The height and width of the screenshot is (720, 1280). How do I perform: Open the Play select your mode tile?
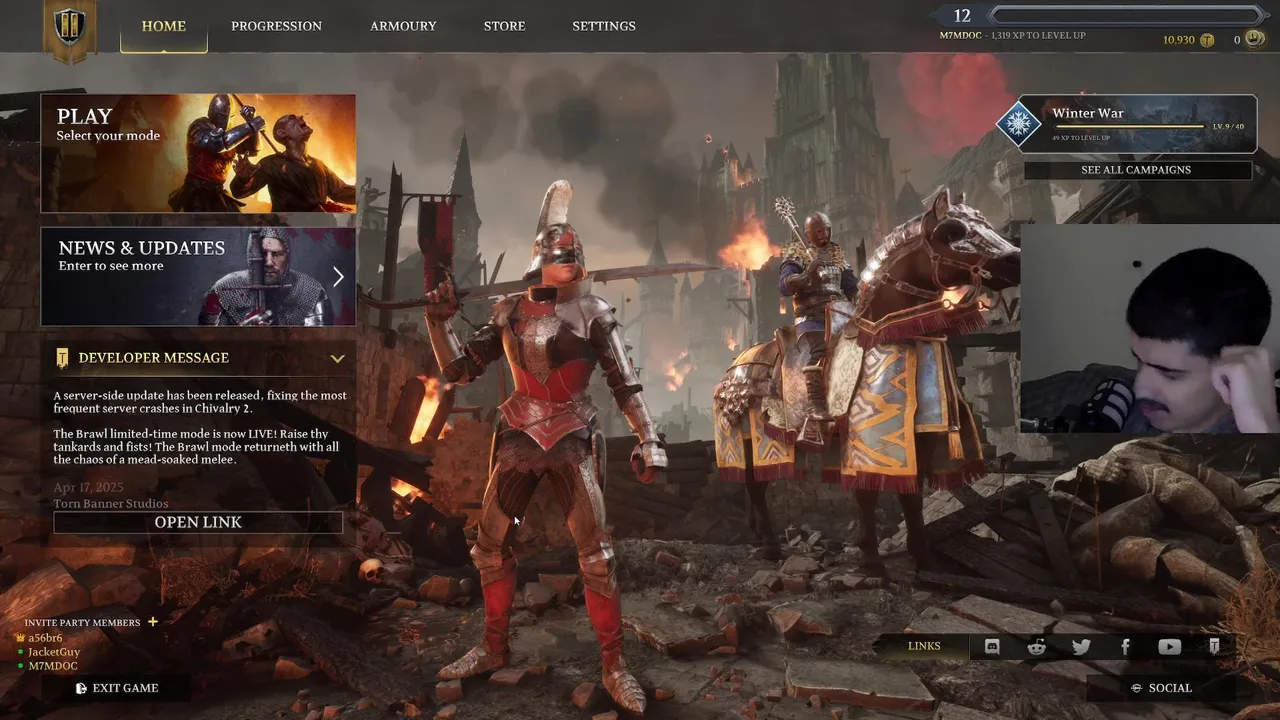(x=198, y=153)
